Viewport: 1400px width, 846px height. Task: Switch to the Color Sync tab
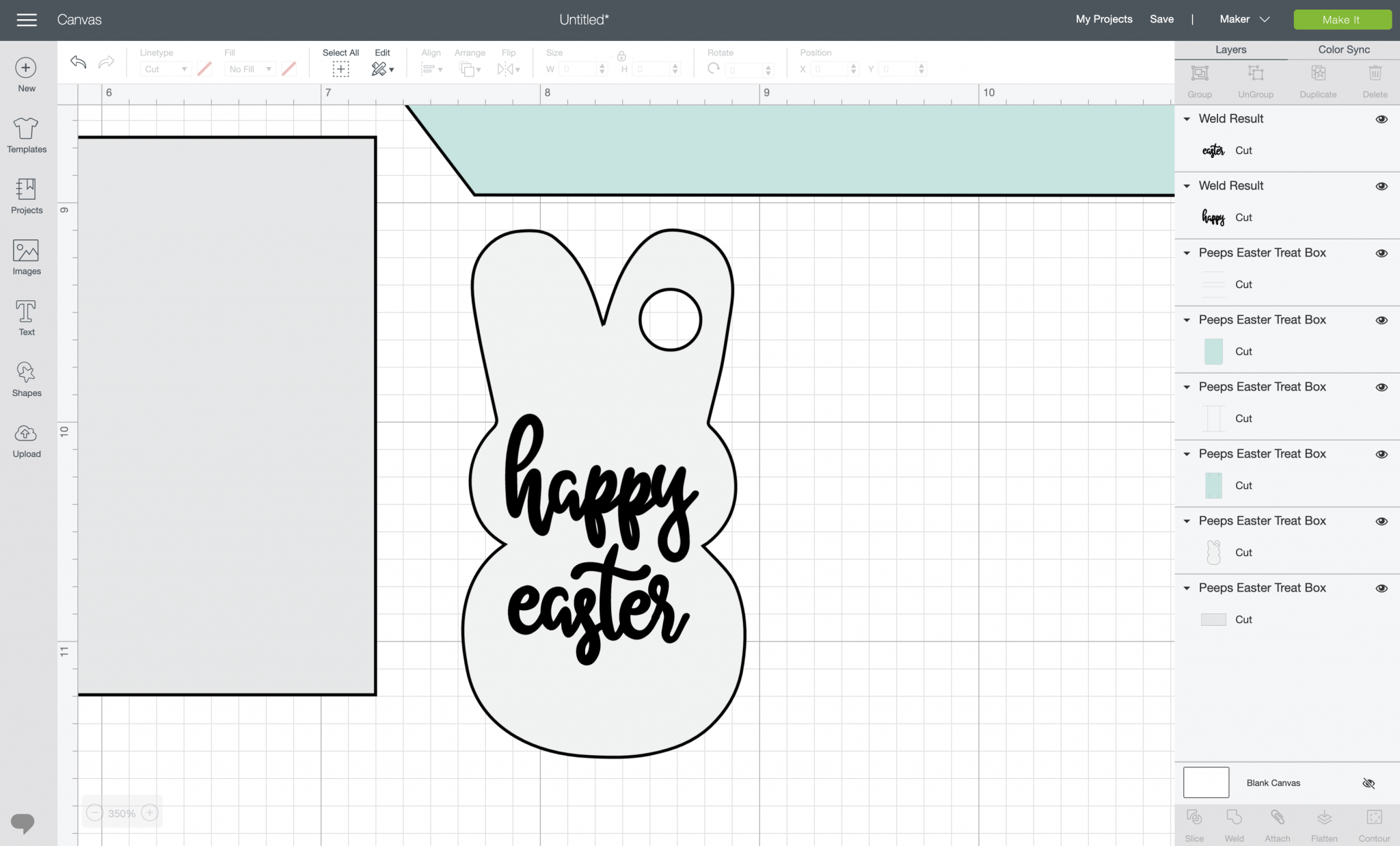(1344, 49)
